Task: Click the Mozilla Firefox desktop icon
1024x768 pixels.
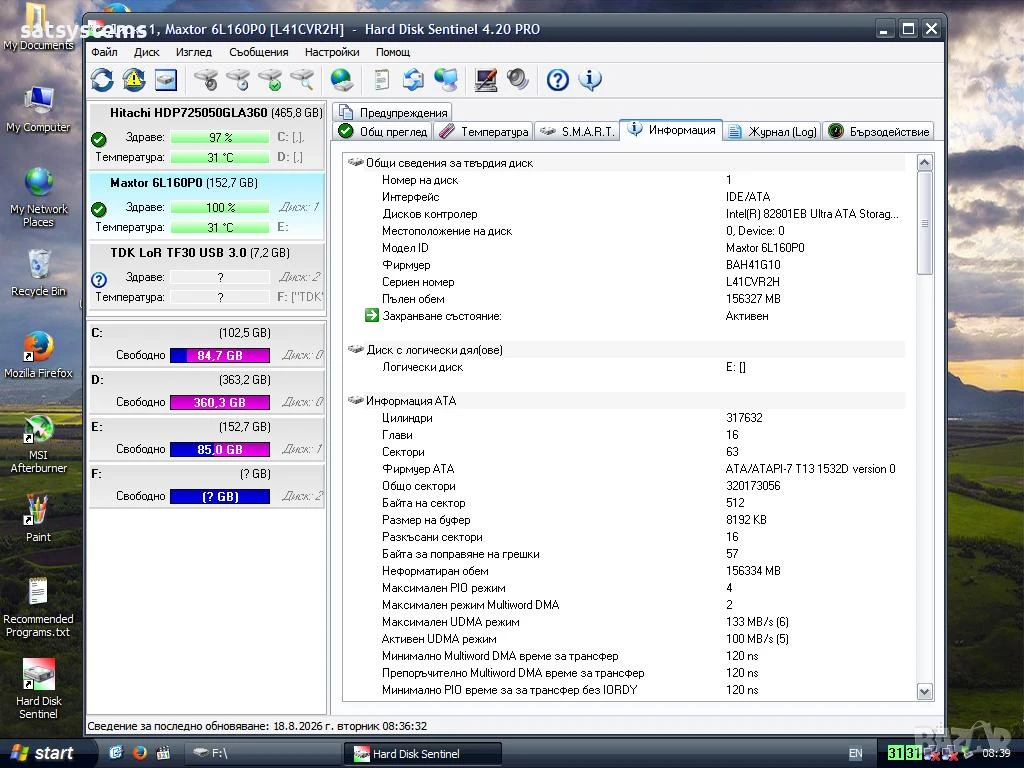Action: 38,355
